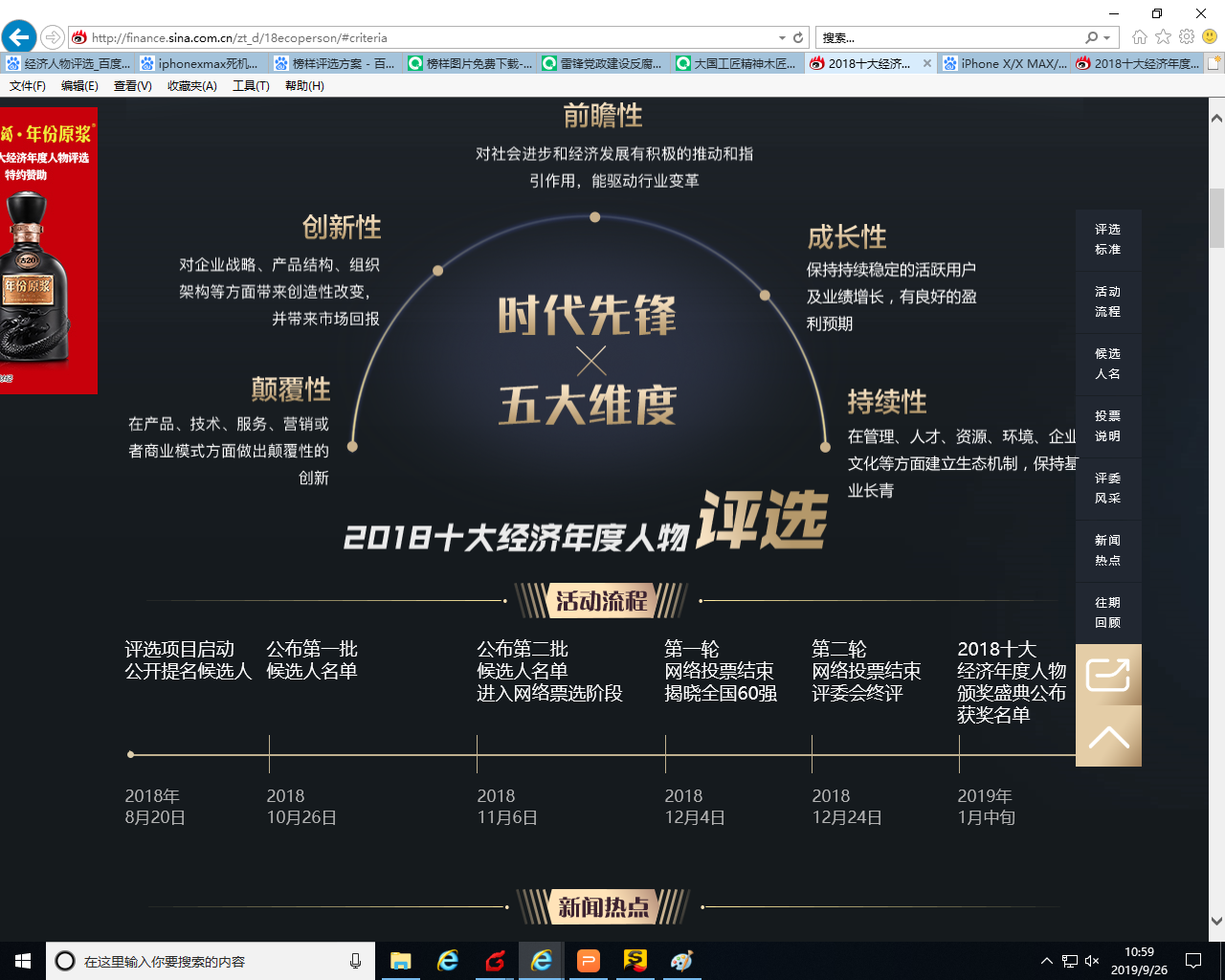1225x980 pixels.
Task: Jump to 候选人名 in side navigation
Action: pos(1107,364)
